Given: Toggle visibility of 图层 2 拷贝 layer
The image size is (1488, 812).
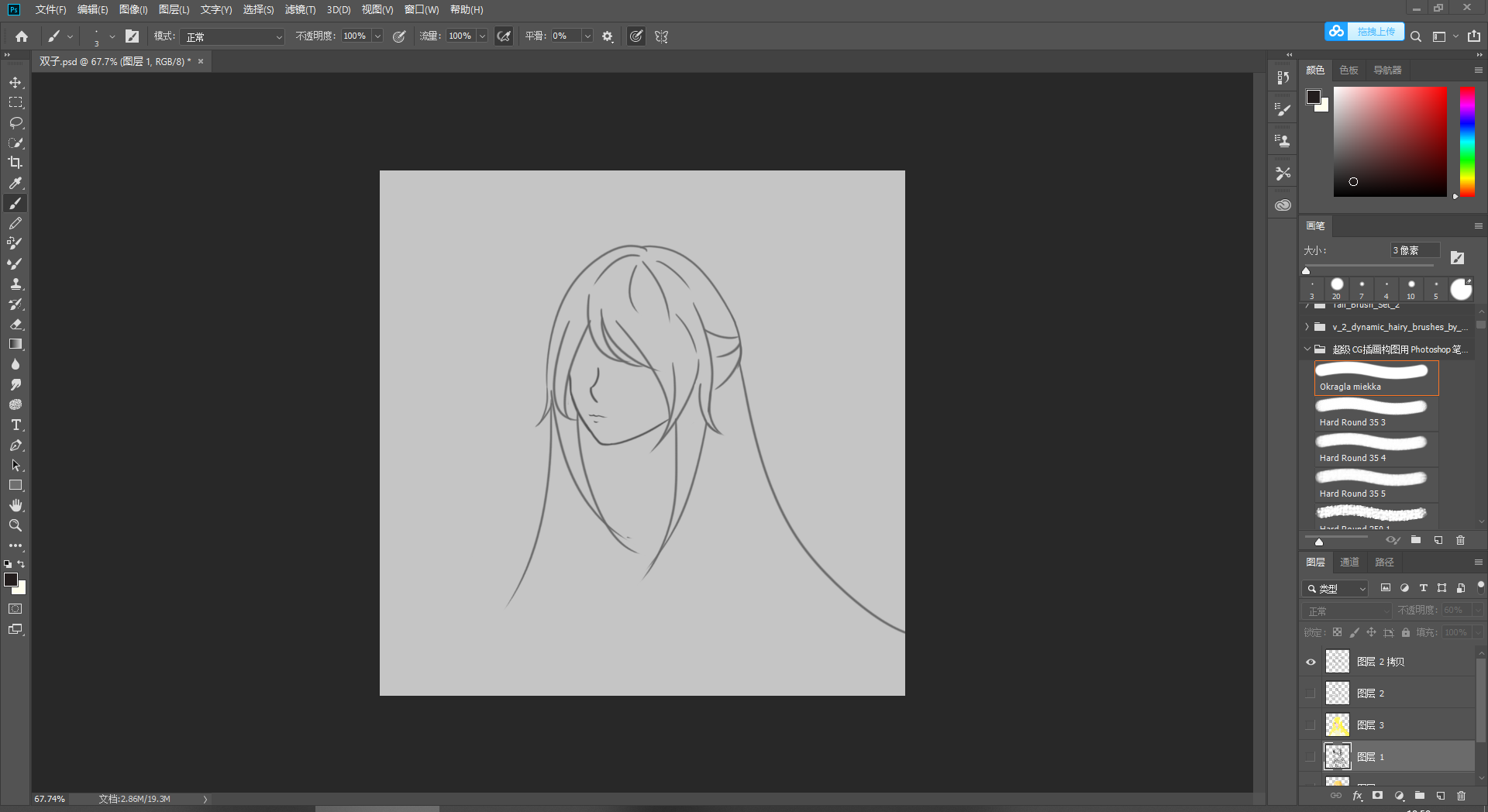Looking at the screenshot, I should [x=1311, y=662].
